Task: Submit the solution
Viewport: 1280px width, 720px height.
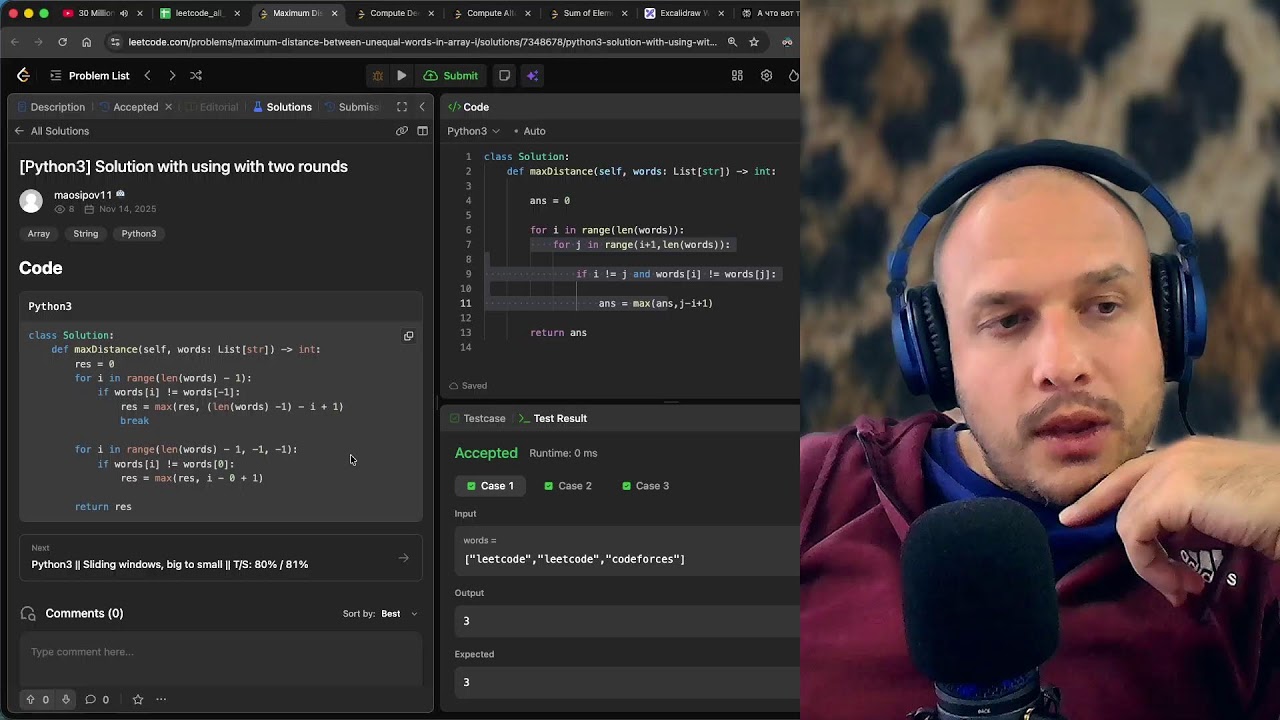Action: tap(451, 75)
